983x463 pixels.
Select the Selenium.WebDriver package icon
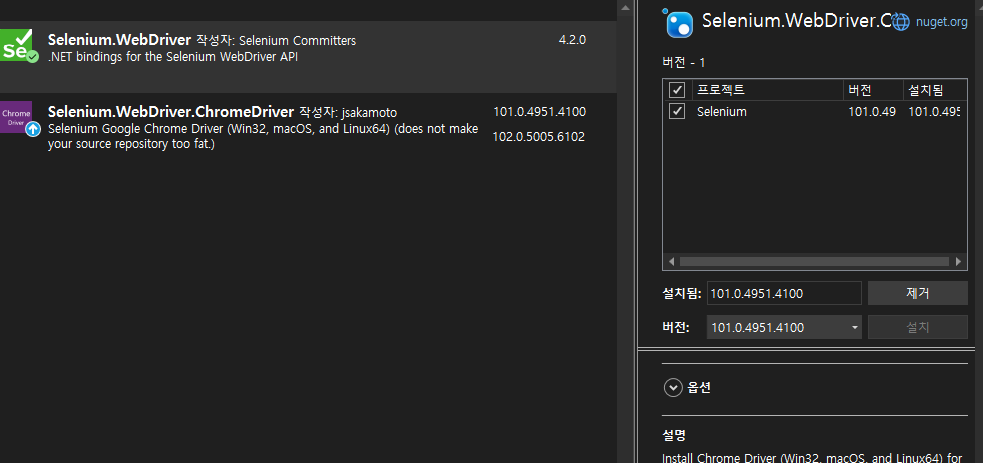pyautogui.click(x=17, y=46)
